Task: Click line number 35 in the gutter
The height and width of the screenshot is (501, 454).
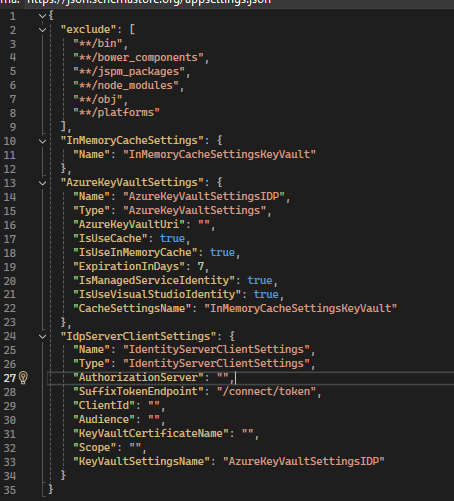Action: 10,490
